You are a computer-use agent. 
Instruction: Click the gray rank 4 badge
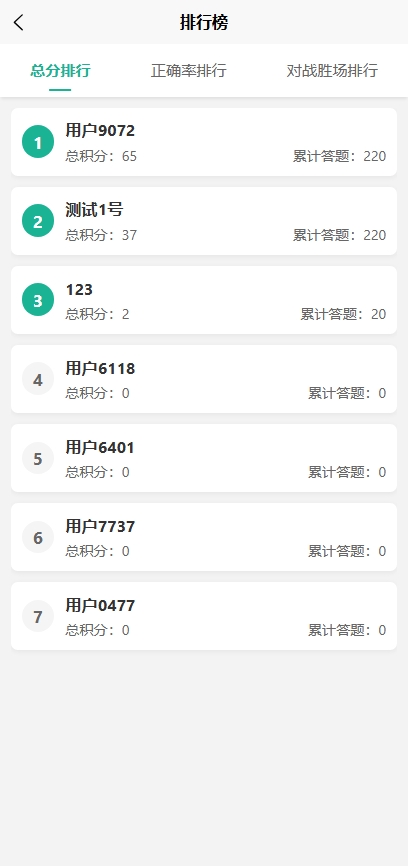pyautogui.click(x=38, y=379)
